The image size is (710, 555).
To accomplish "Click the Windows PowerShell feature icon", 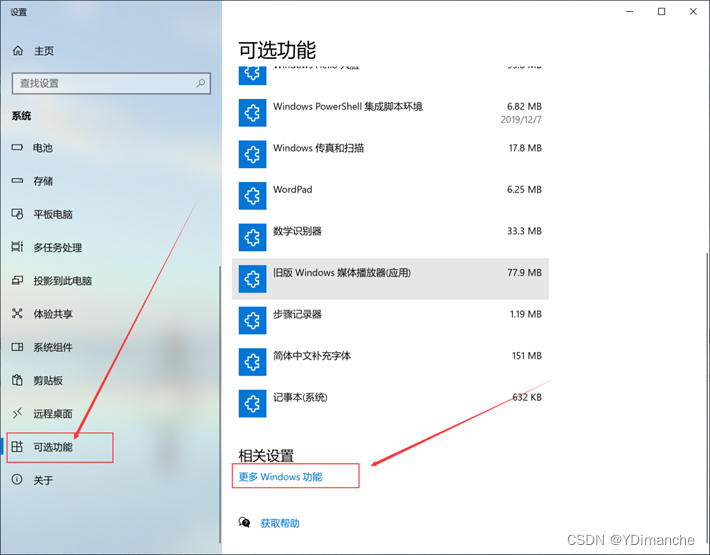I will (252, 112).
